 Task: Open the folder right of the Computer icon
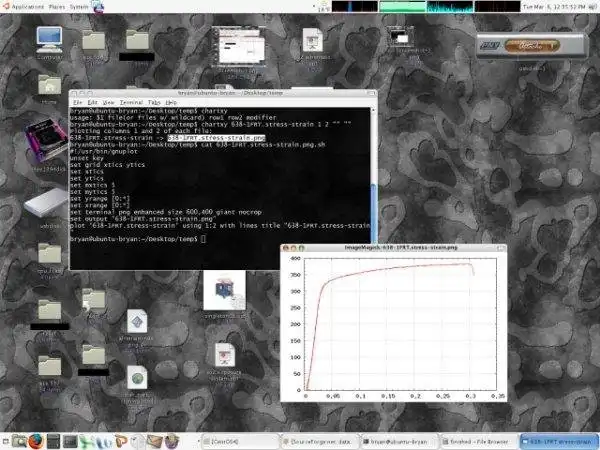click(93, 40)
